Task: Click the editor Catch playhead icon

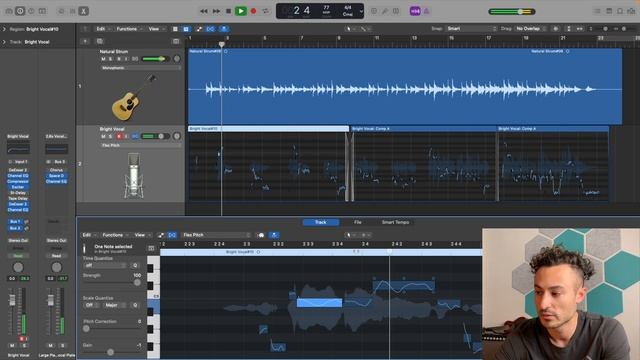Action: click(274, 235)
